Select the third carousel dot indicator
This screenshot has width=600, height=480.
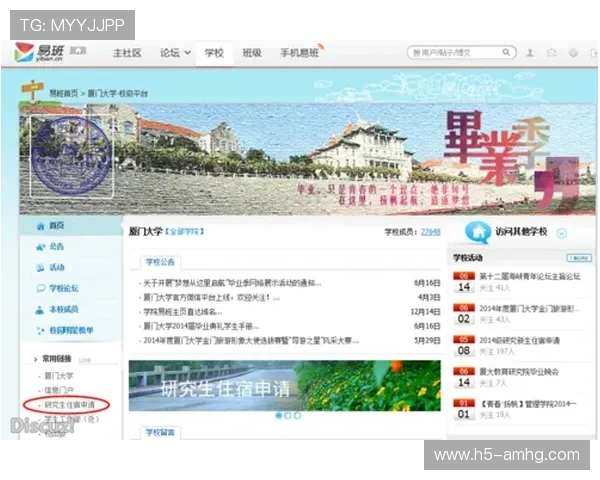[x=297, y=415]
